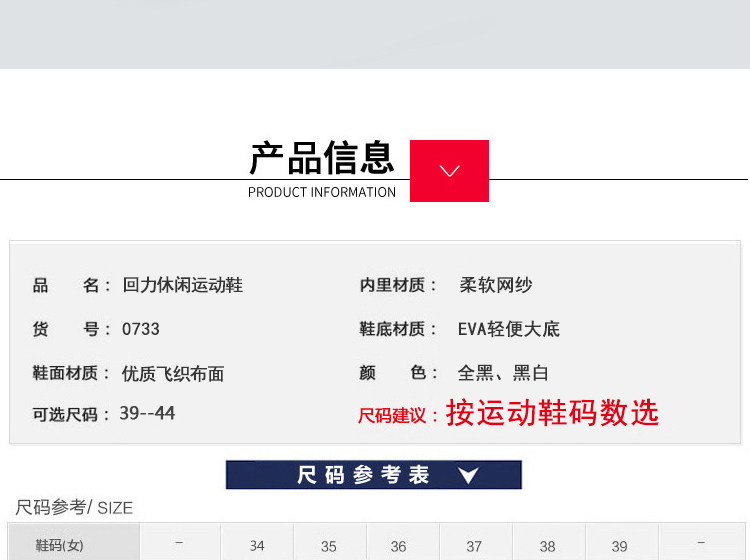The height and width of the screenshot is (560, 750).
Task: Click the red chevron box beside 产品信息
Action: (x=449, y=171)
